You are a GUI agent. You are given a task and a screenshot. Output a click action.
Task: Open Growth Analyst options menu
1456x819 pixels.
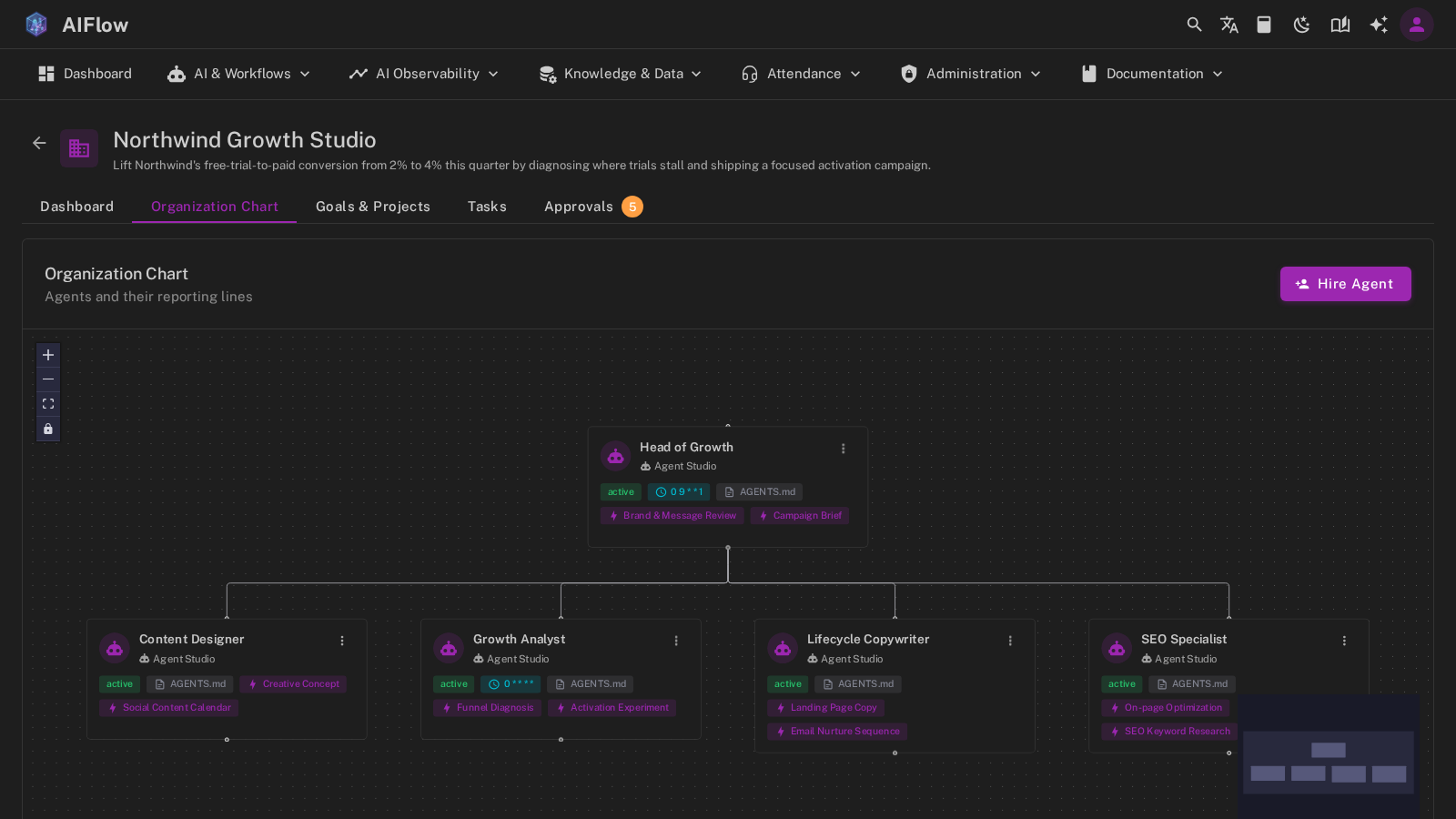point(676,641)
